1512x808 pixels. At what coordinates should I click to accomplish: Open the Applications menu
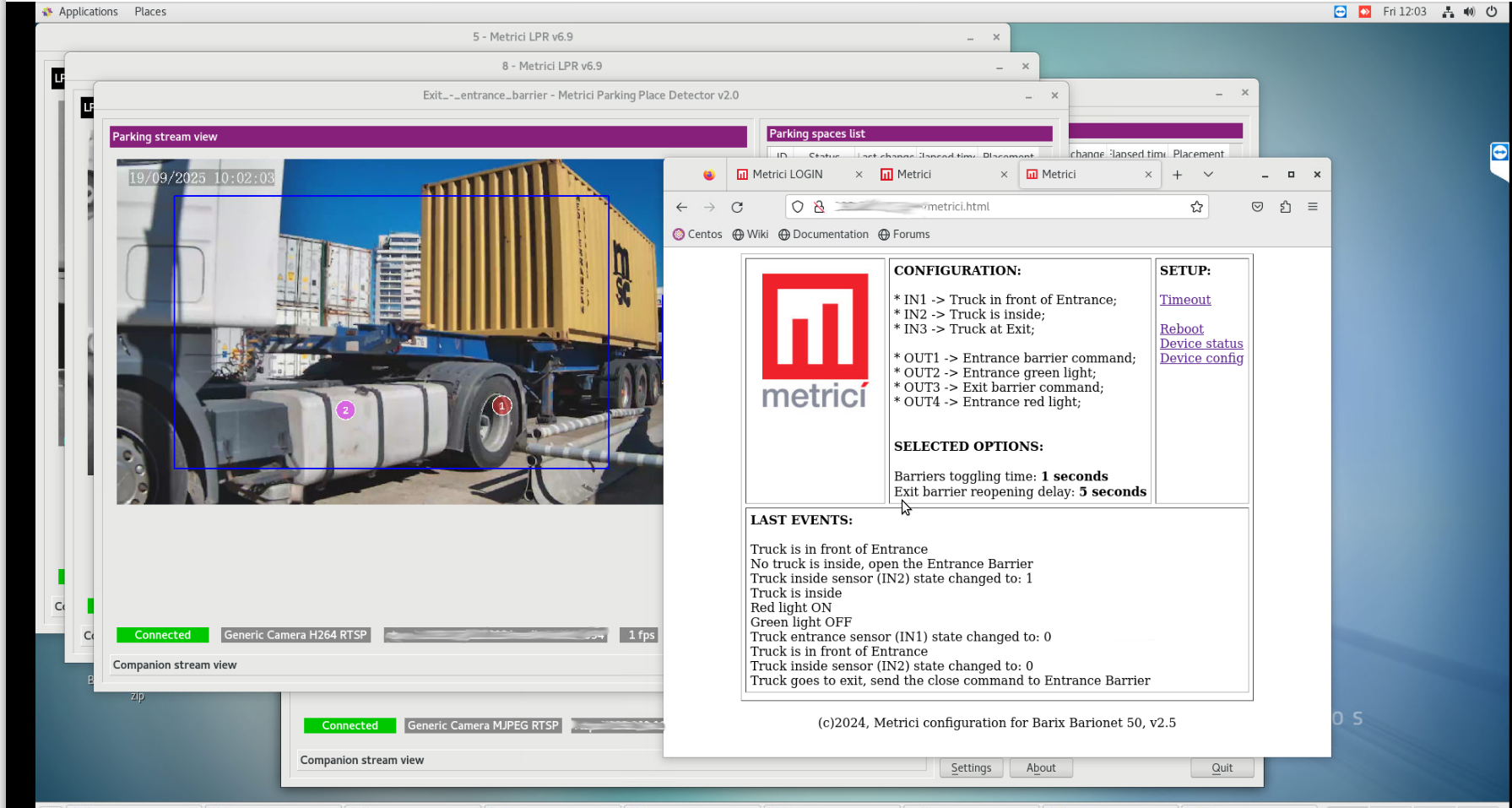(x=88, y=12)
